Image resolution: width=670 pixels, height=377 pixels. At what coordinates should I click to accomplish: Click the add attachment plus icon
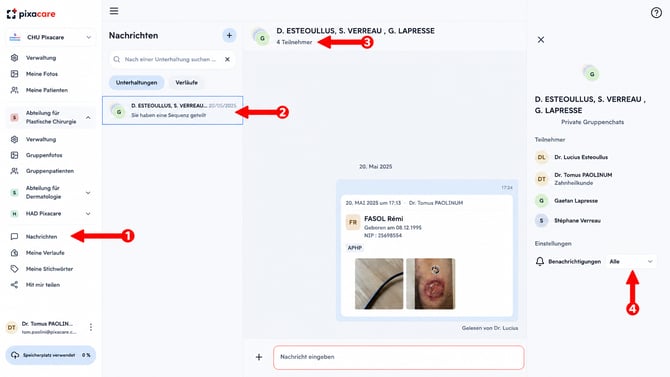click(x=259, y=357)
